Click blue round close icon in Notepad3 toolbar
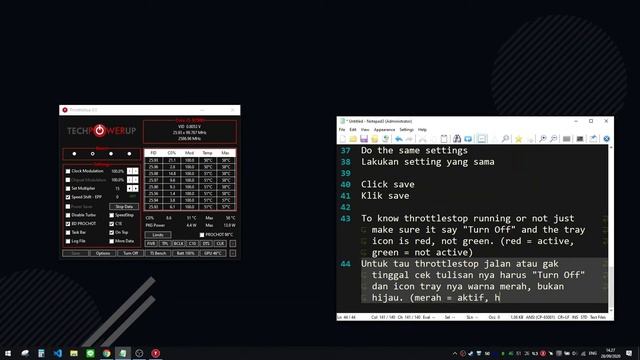The image size is (640, 360). pos(607,139)
